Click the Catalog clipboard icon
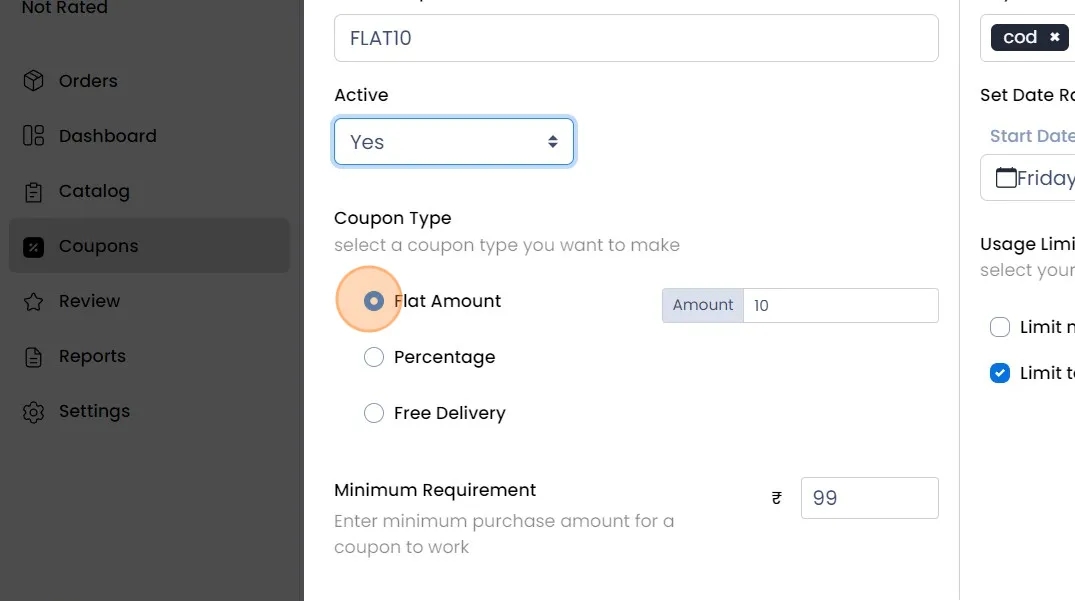Viewport: 1075px width, 601px height. [34, 191]
